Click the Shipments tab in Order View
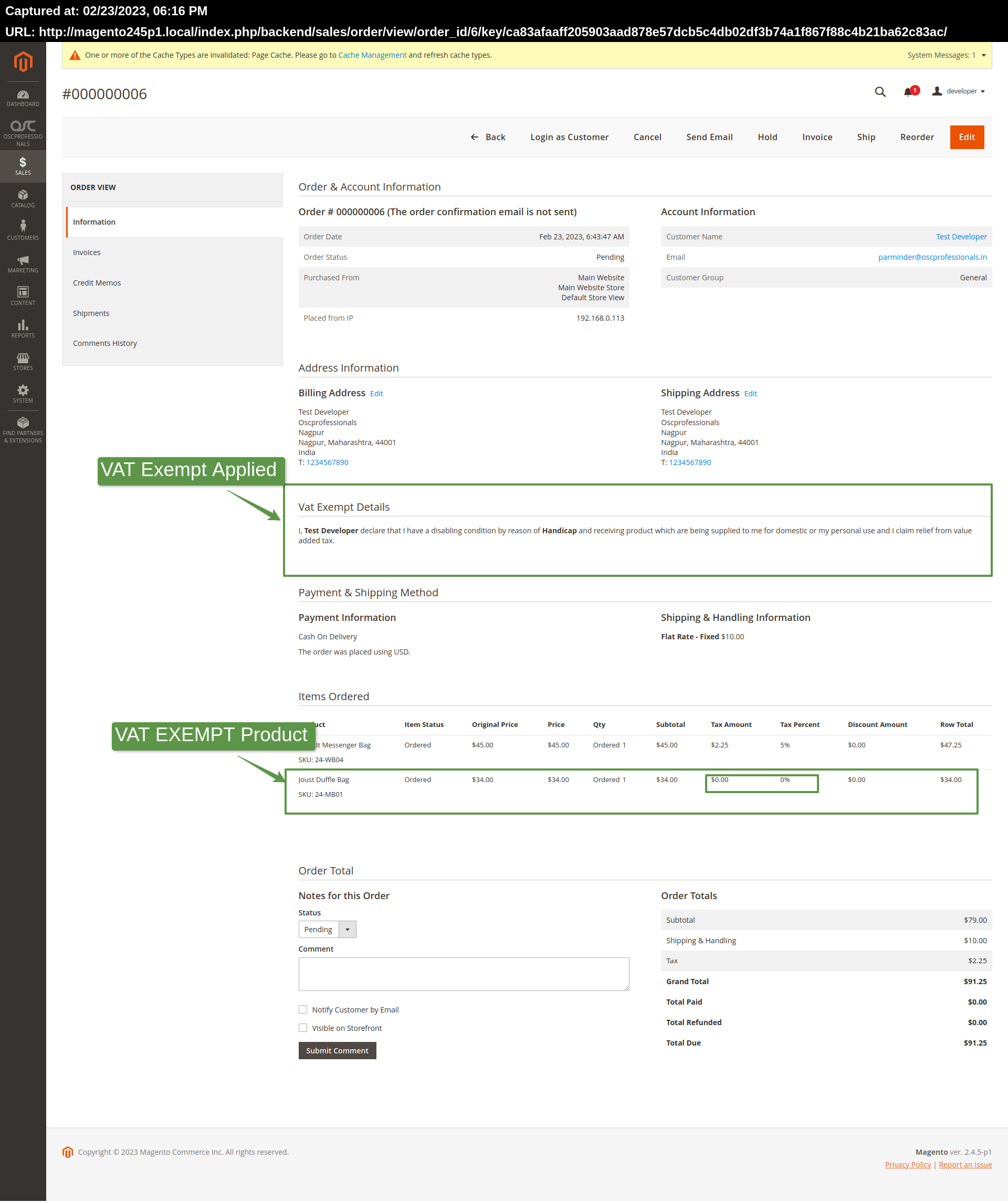This screenshot has height=1202, width=1008. tap(92, 313)
